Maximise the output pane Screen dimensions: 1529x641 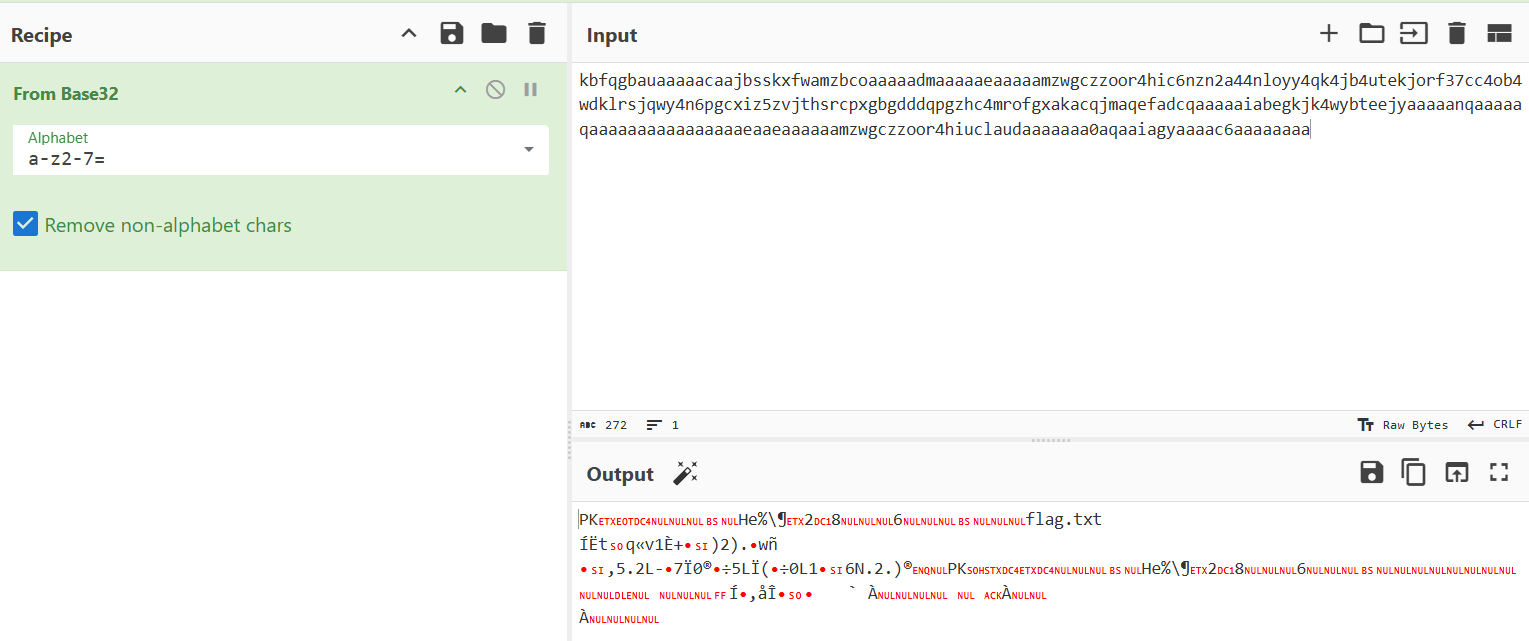coord(1498,473)
